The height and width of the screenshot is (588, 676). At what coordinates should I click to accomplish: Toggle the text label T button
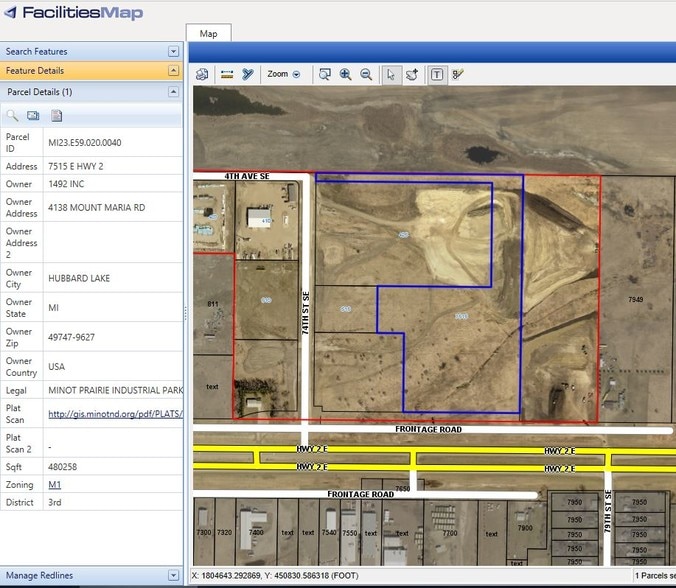tap(437, 74)
